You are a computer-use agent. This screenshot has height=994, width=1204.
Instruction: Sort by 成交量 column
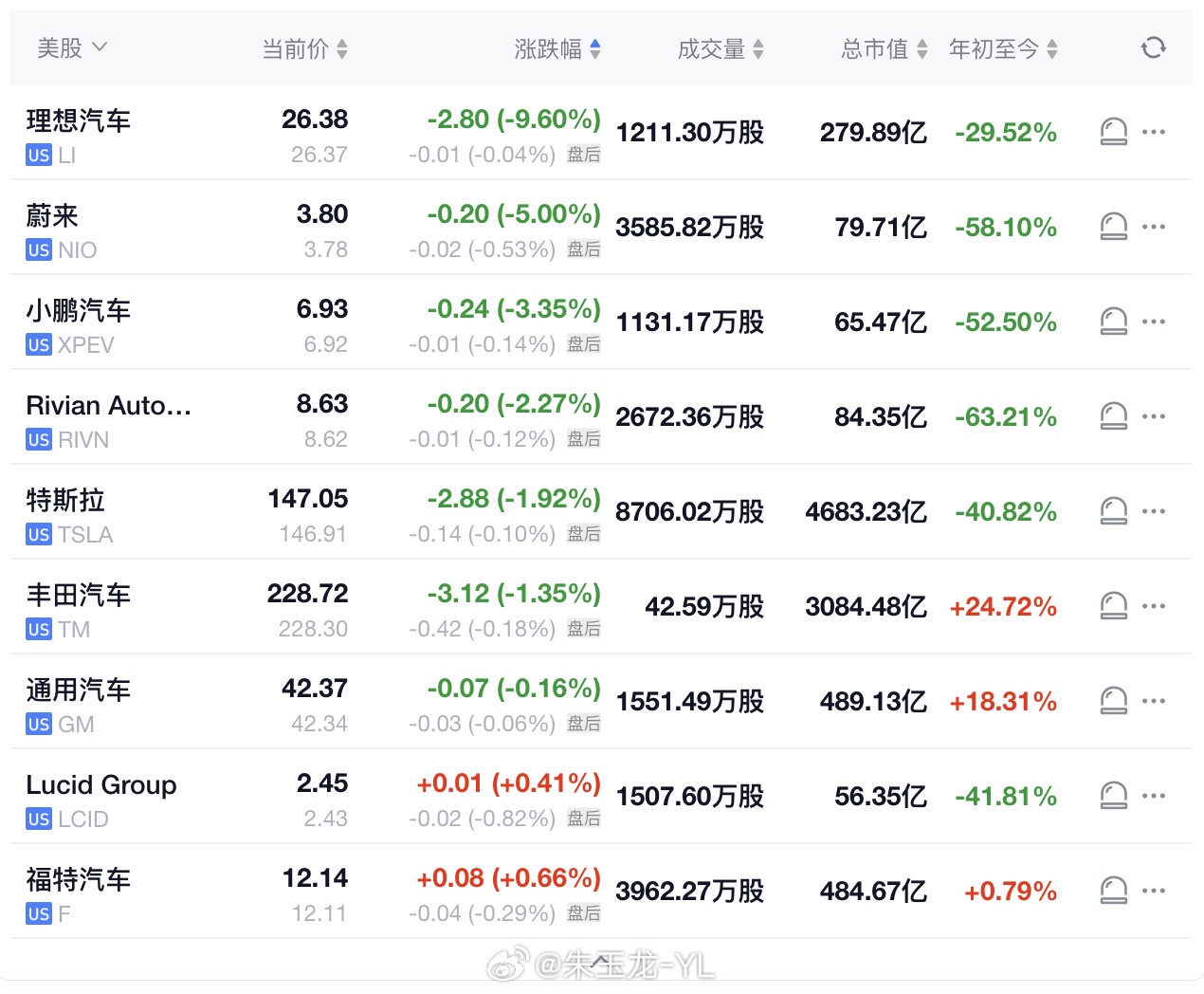[x=721, y=48]
